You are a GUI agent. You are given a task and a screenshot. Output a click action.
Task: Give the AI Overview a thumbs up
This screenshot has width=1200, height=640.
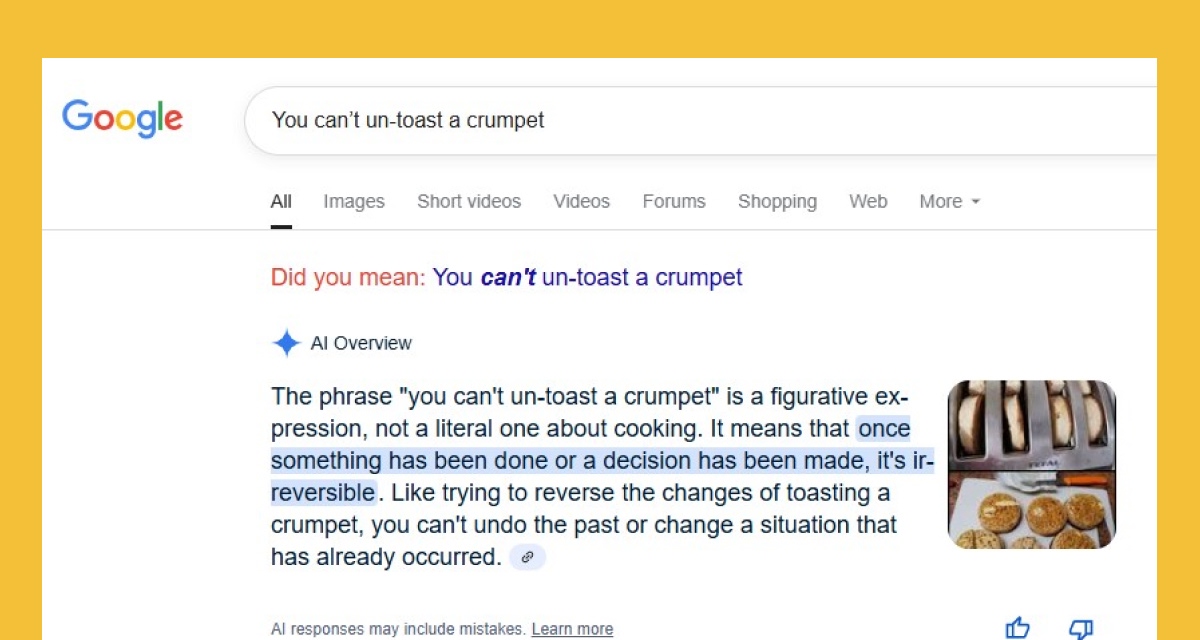pos(1017,628)
